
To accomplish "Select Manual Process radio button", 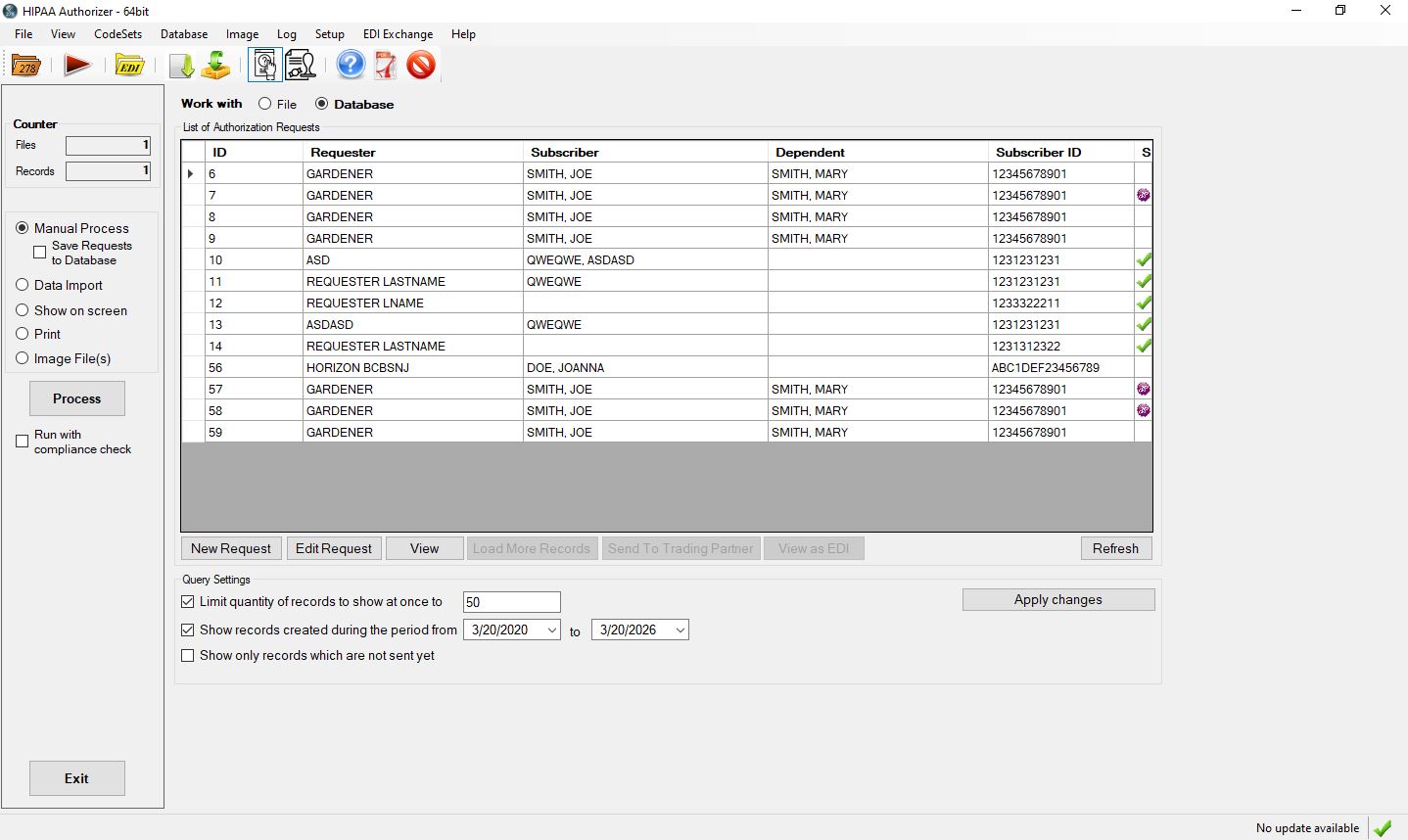I will (x=23, y=227).
